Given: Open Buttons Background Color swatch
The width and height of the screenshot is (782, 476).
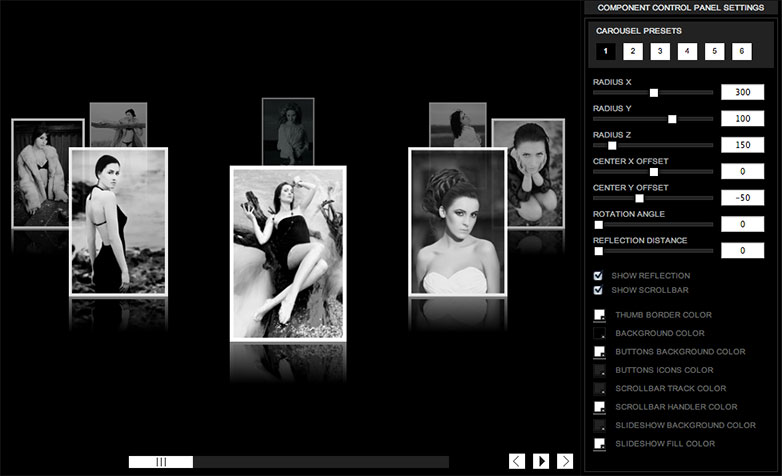Looking at the screenshot, I should (599, 352).
